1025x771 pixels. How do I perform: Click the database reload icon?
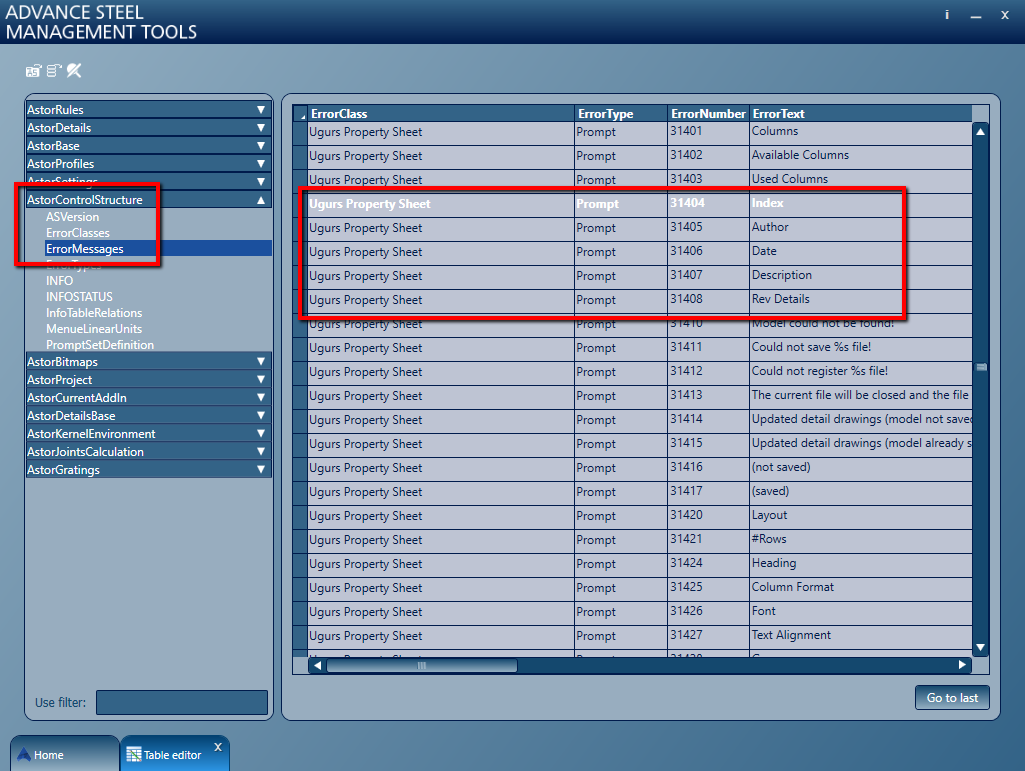pyautogui.click(x=54, y=71)
